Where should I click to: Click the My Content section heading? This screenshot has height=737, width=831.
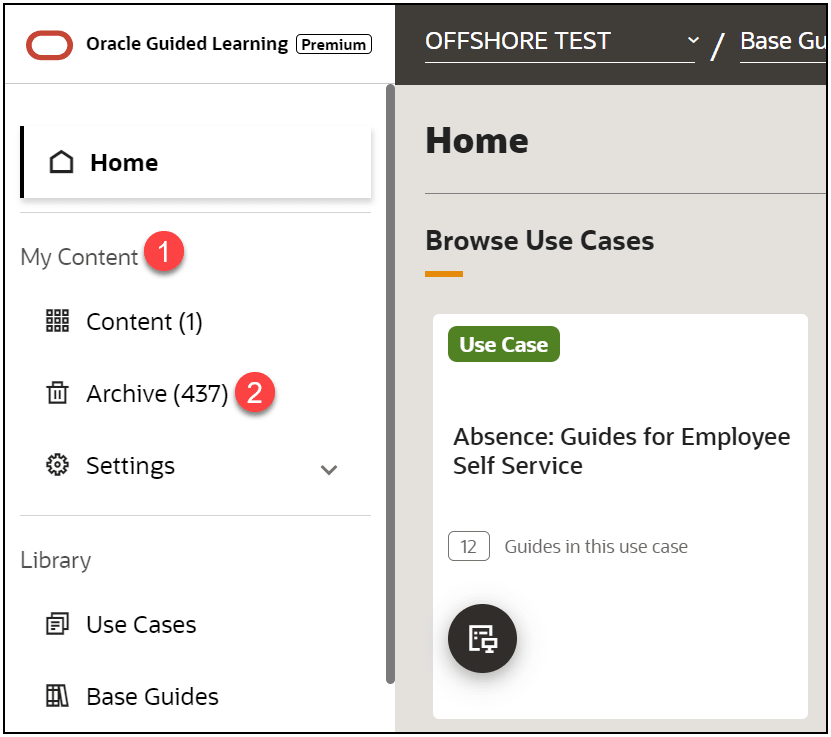click(x=79, y=257)
